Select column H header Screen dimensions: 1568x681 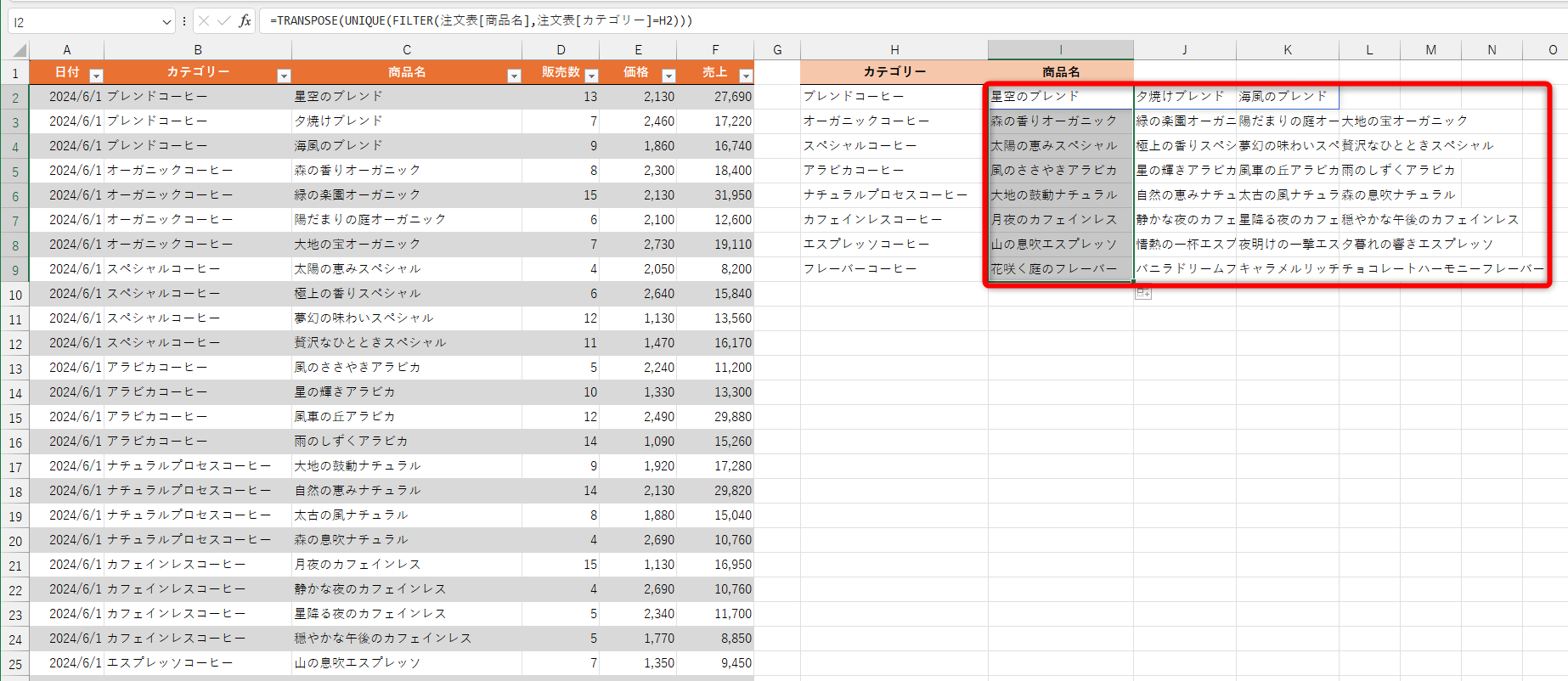894,50
